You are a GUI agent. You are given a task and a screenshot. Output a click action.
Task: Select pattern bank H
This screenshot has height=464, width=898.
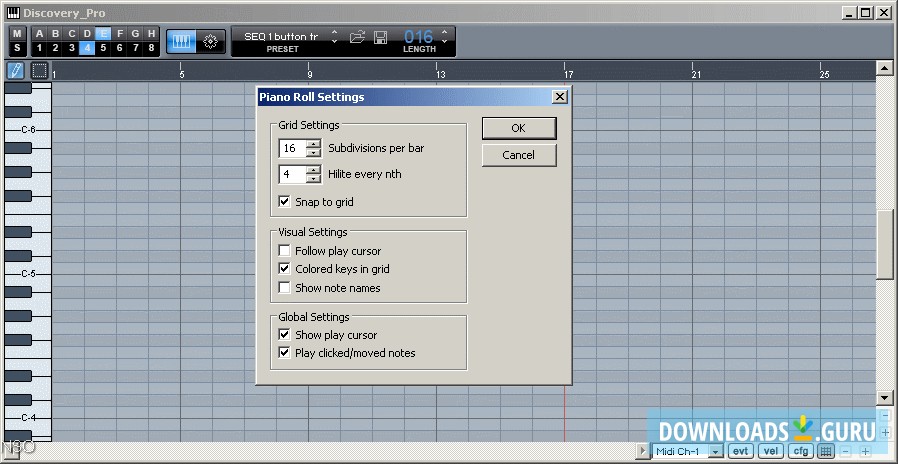pos(151,34)
